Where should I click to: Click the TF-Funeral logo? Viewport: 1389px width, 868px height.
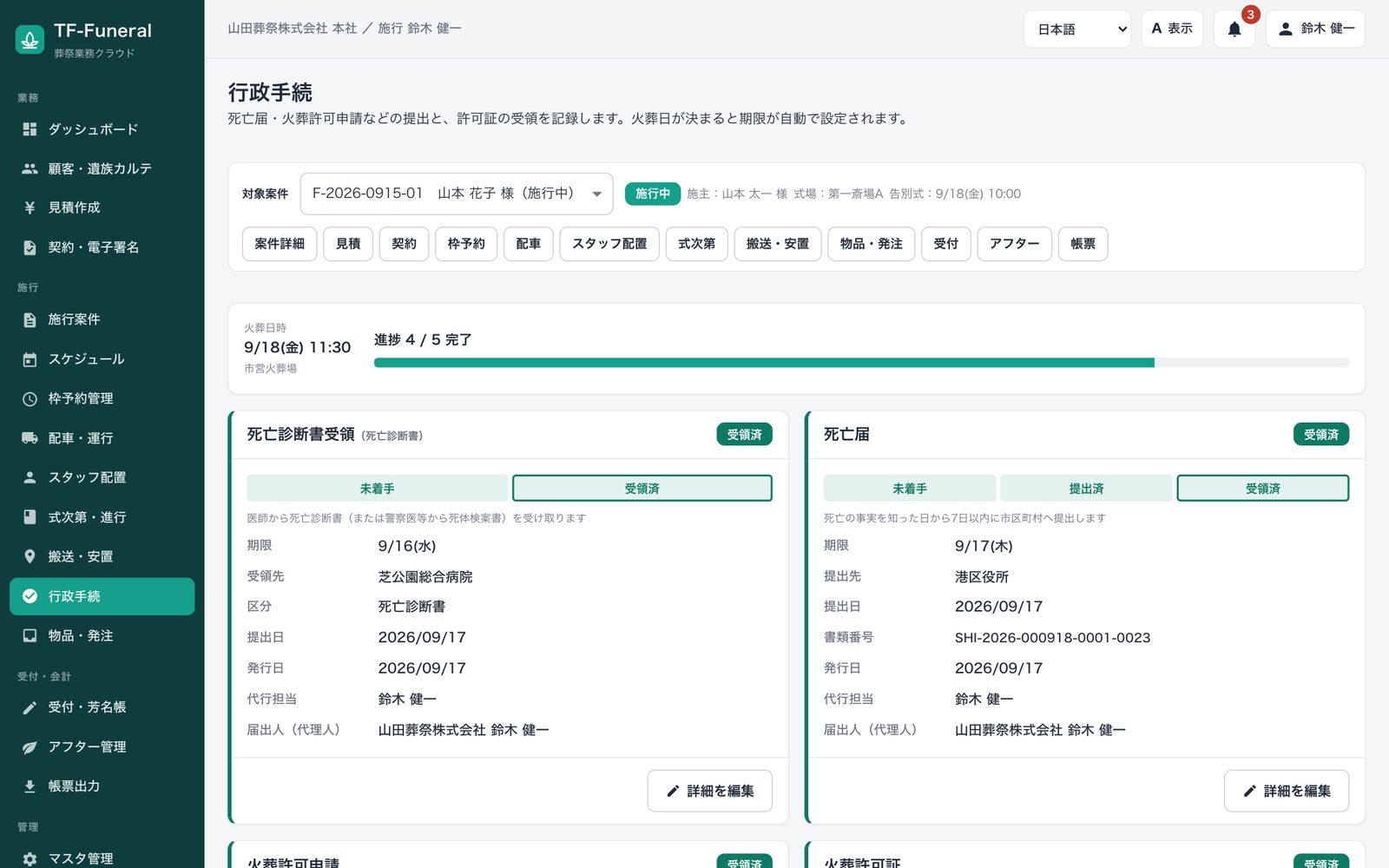click(x=30, y=39)
